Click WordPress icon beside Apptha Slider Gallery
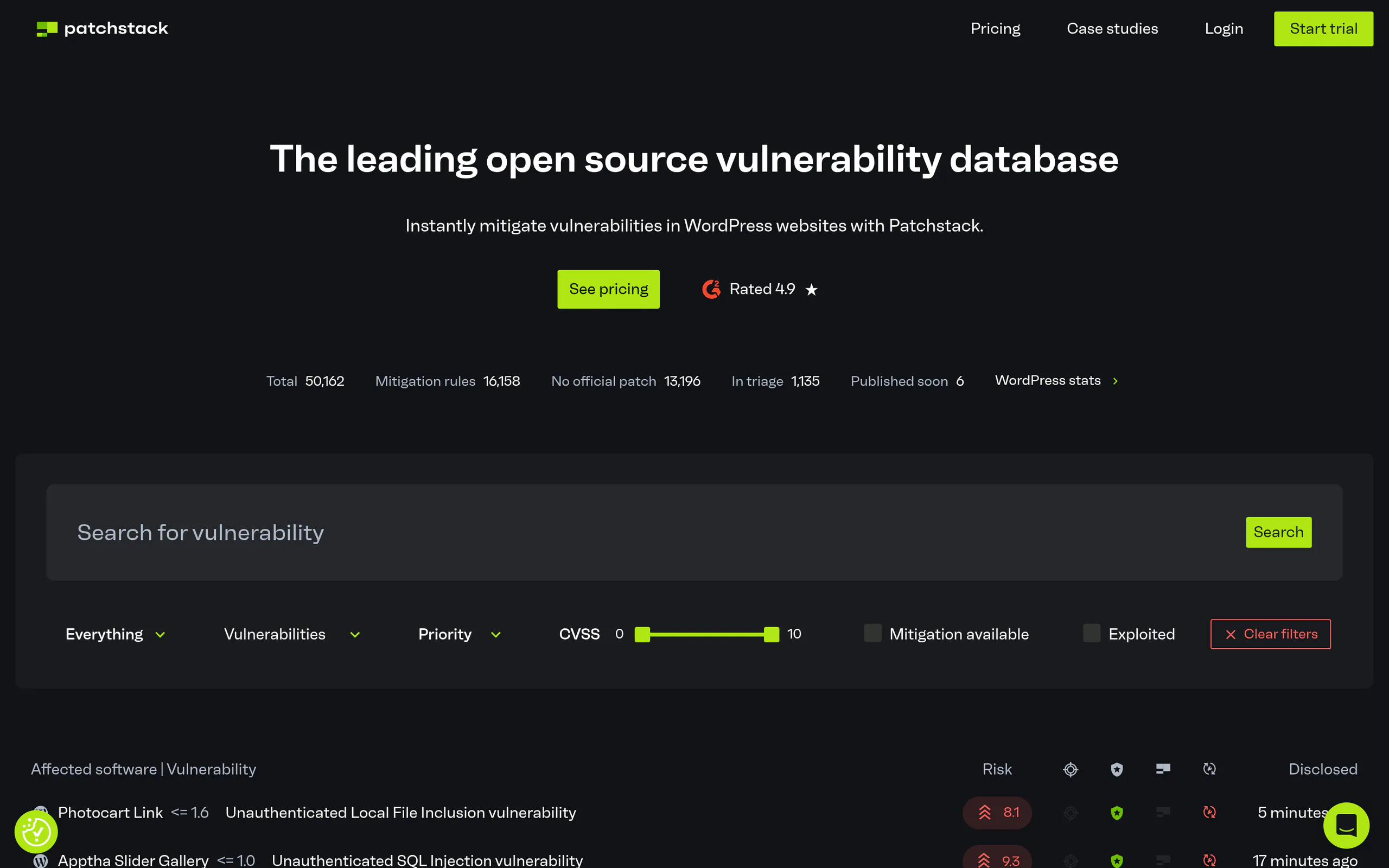 [40, 860]
